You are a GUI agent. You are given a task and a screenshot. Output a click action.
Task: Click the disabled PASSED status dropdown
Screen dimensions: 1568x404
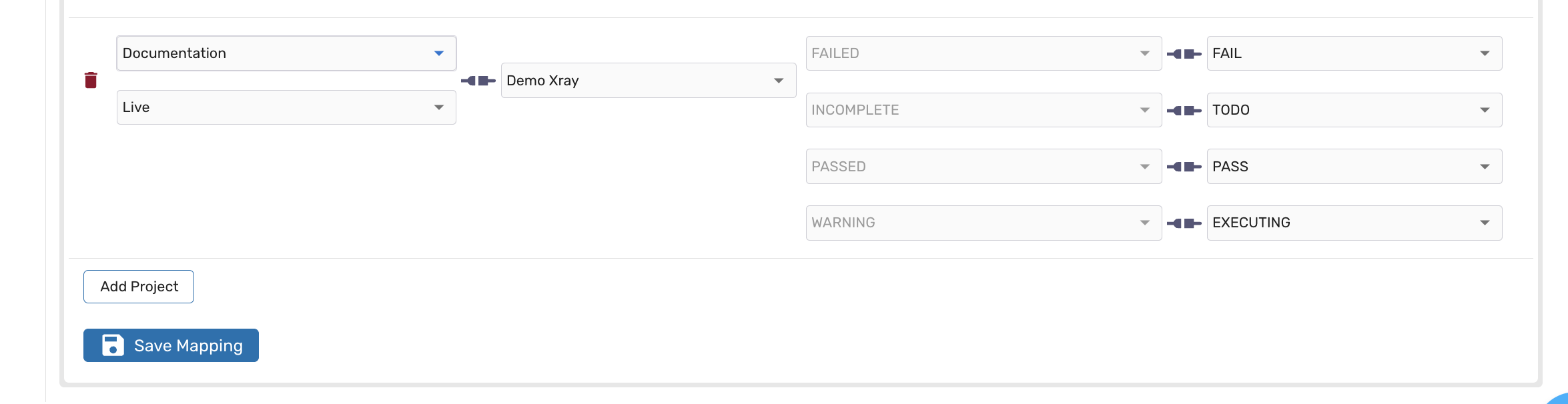click(984, 167)
